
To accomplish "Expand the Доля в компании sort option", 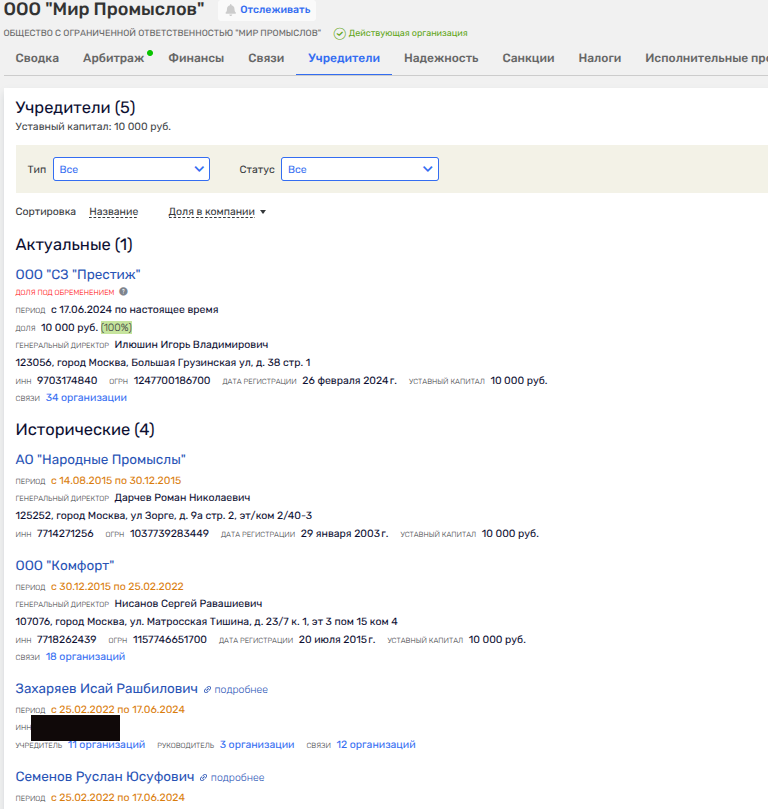I will pyautogui.click(x=217, y=212).
